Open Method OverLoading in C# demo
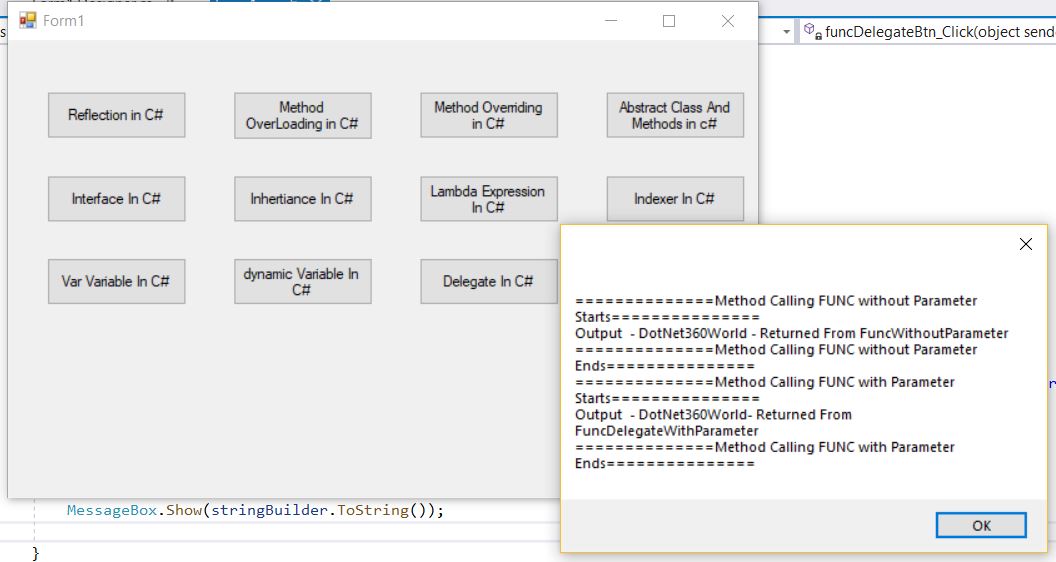Viewport: 1056px width, 562px height. click(302, 115)
